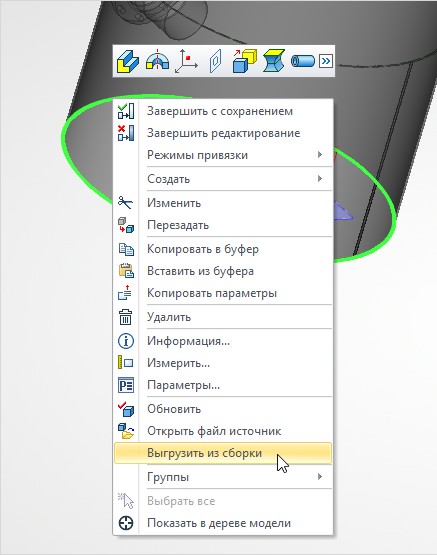Click the scissors icon next to Изменить

click(x=125, y=203)
